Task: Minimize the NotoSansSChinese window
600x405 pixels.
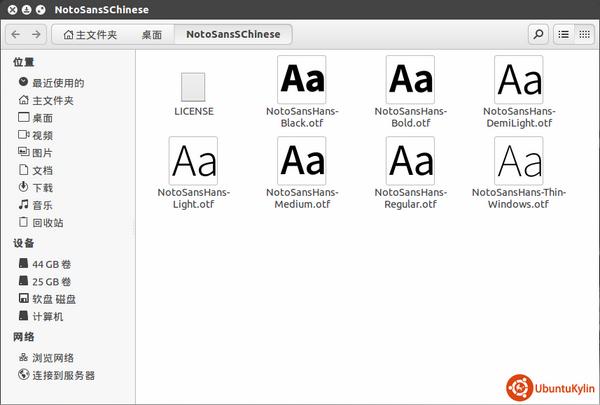Action: [26, 10]
